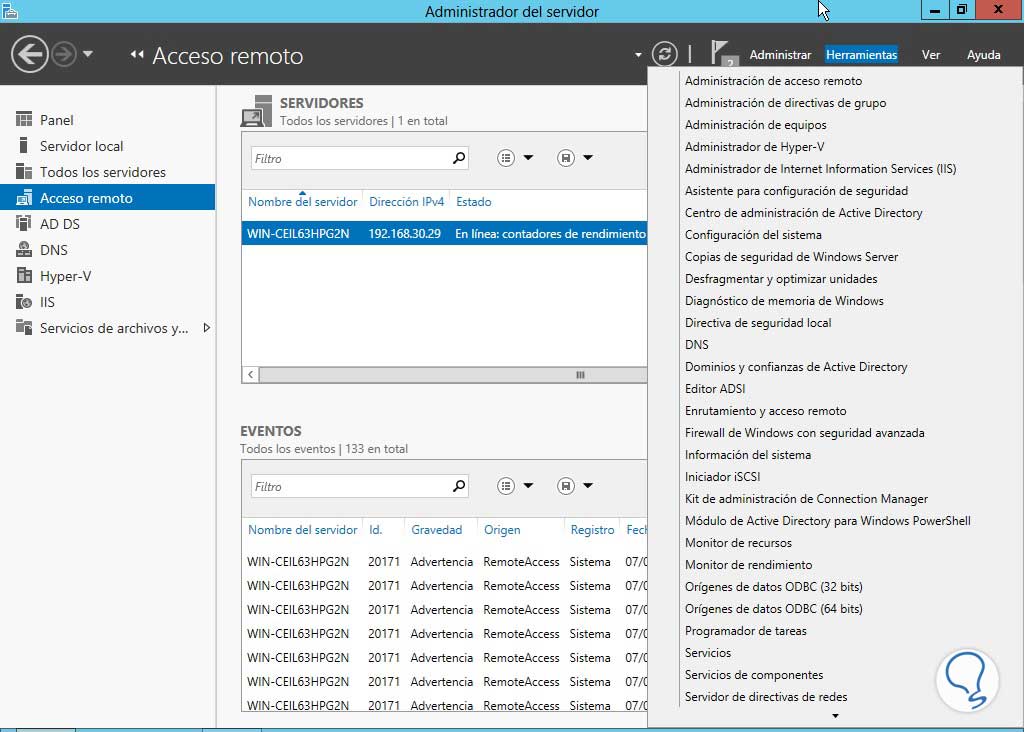Open Servicios from Herramientas menu
Screen dimensions: 1028x732
click(x=707, y=653)
